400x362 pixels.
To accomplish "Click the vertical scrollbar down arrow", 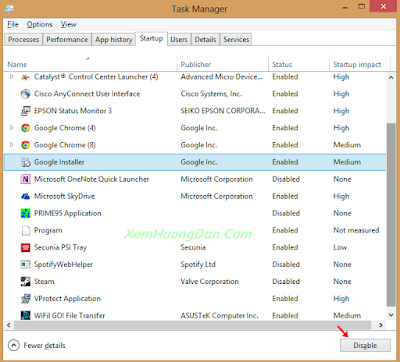I will point(391,315).
